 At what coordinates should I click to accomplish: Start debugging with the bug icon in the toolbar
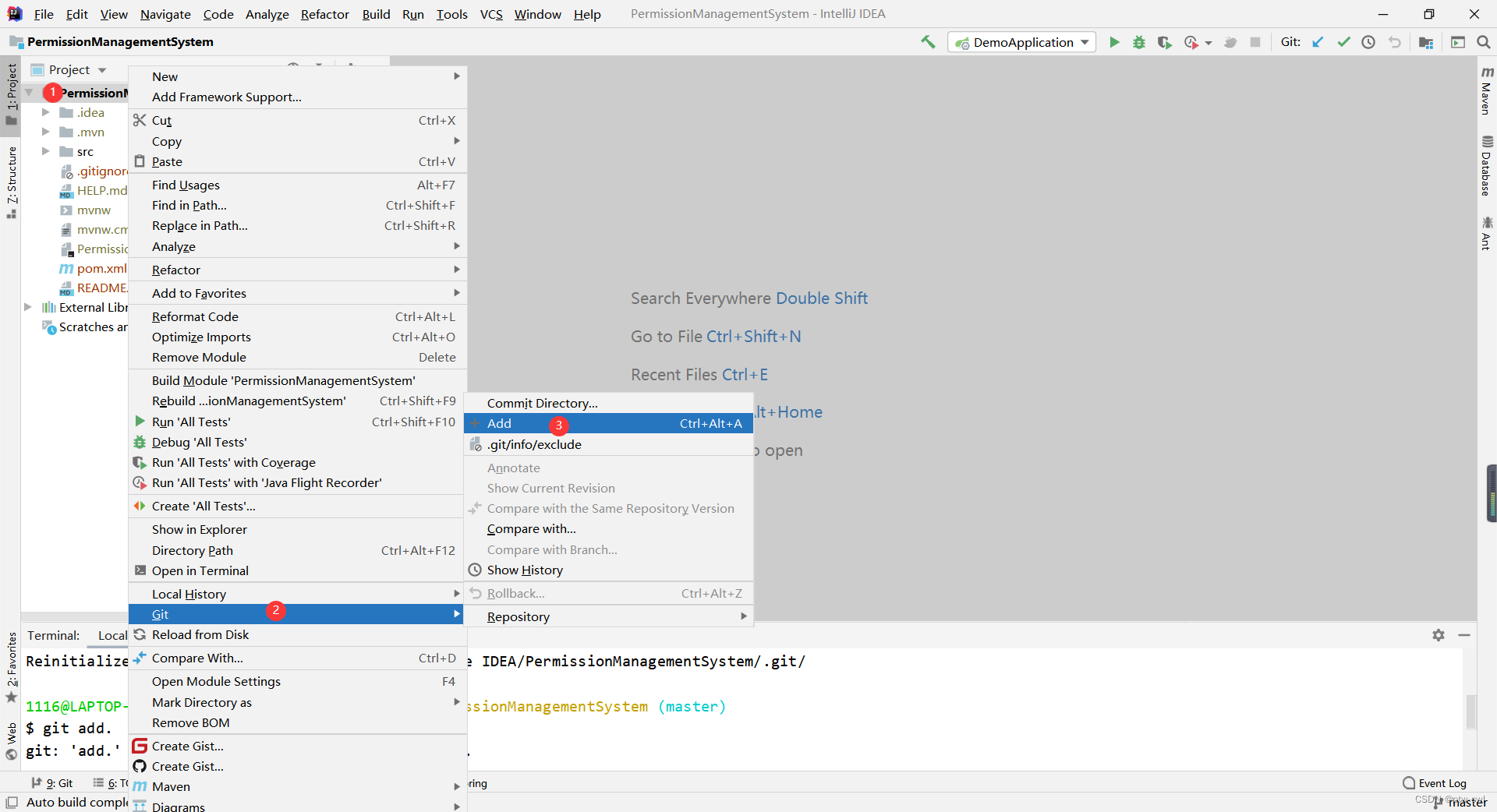(1139, 42)
